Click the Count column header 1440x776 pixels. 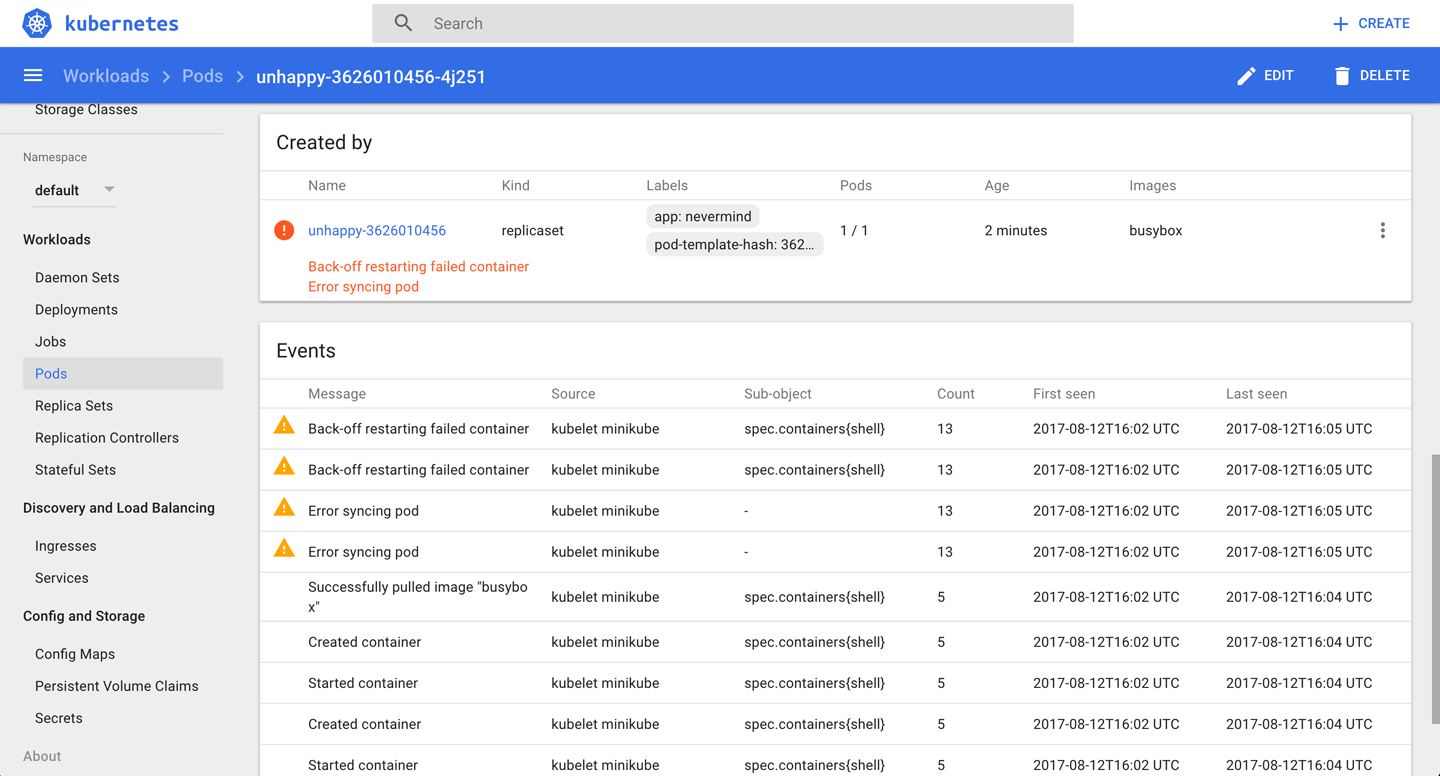coord(955,393)
